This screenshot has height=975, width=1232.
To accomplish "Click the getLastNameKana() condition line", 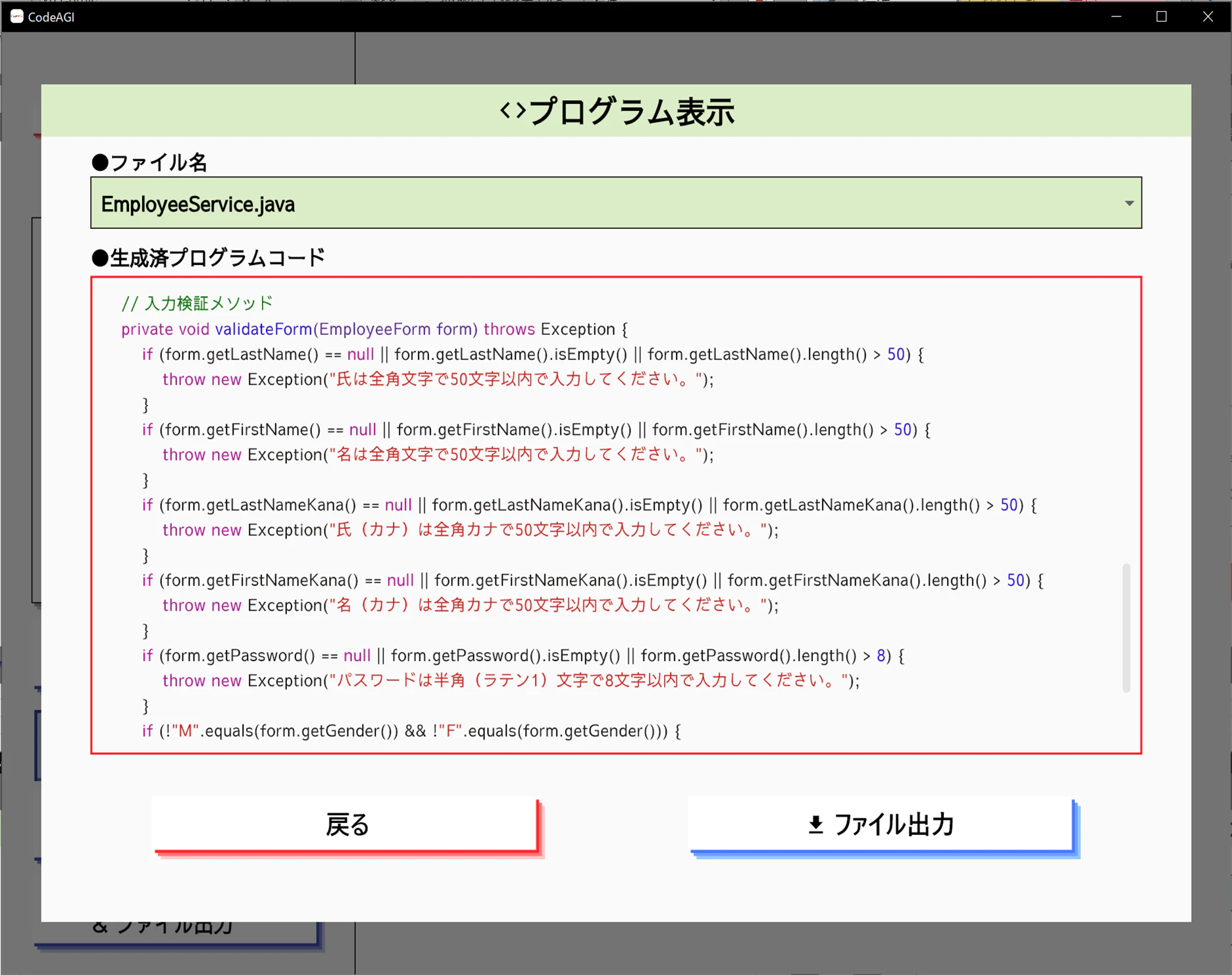I will (x=590, y=505).
